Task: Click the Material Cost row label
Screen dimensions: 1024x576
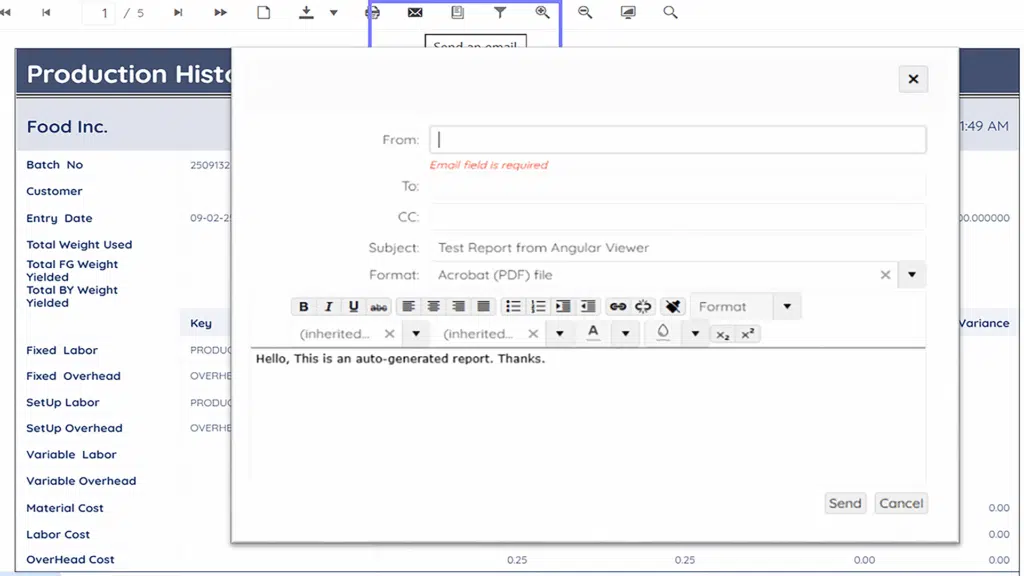Action: point(65,507)
